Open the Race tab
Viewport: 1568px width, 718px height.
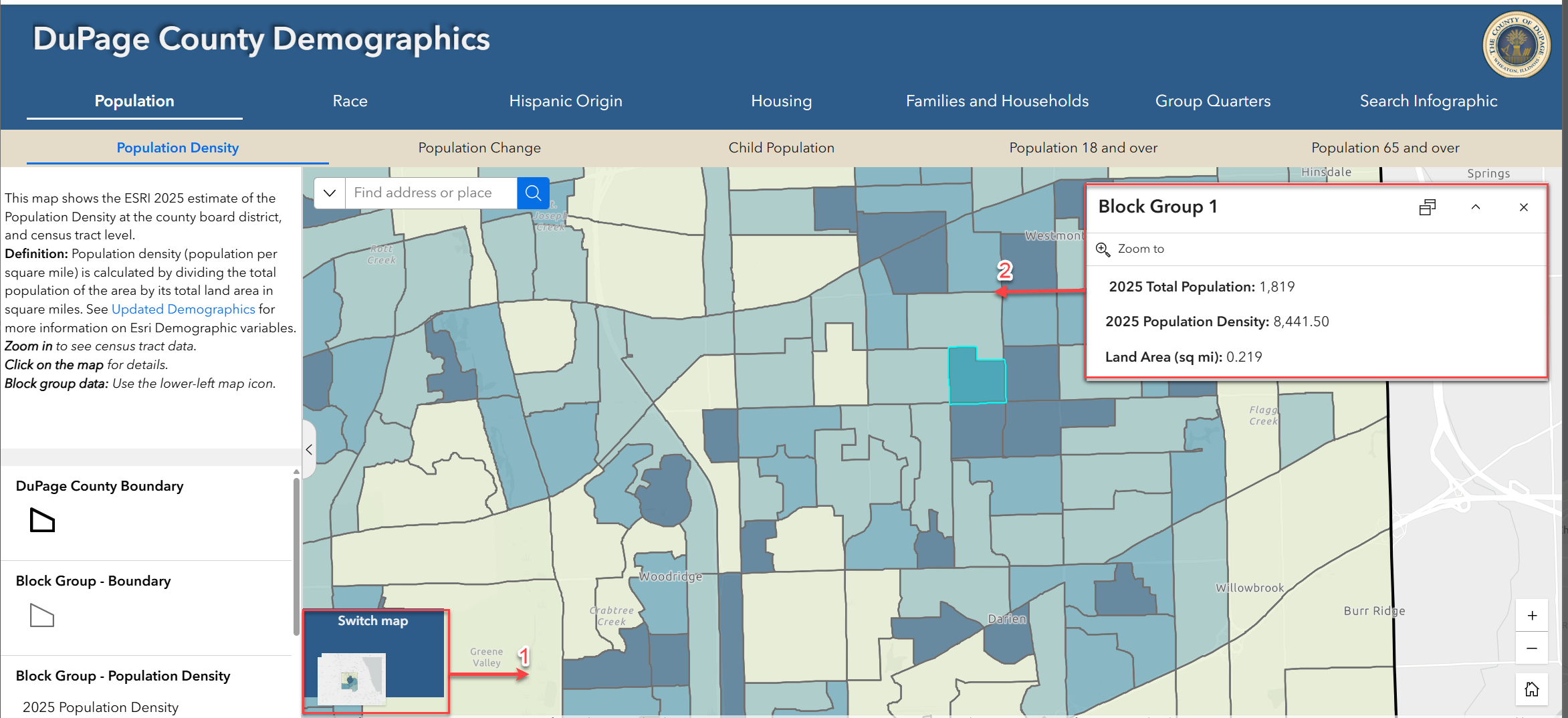350,101
